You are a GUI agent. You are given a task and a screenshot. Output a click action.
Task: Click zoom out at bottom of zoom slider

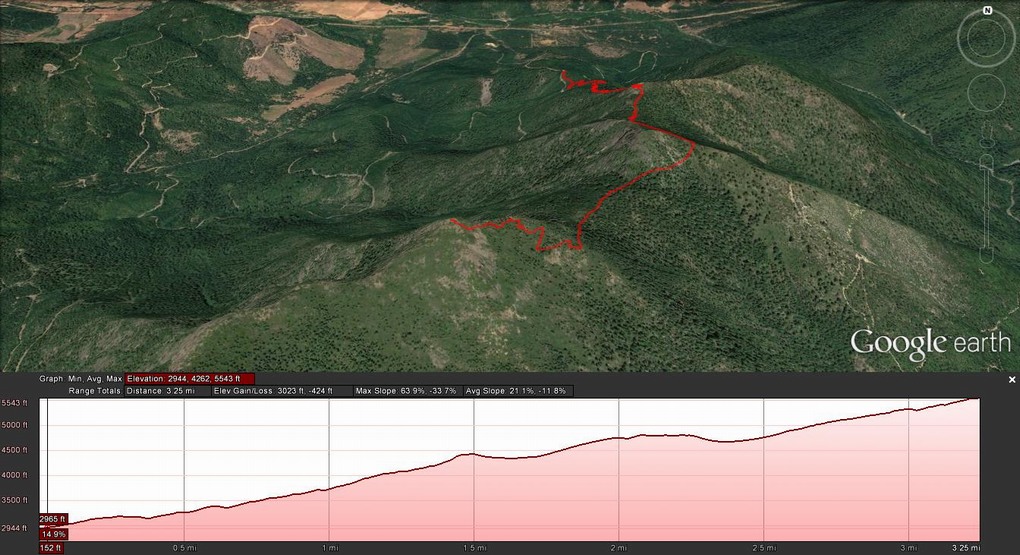point(987,255)
